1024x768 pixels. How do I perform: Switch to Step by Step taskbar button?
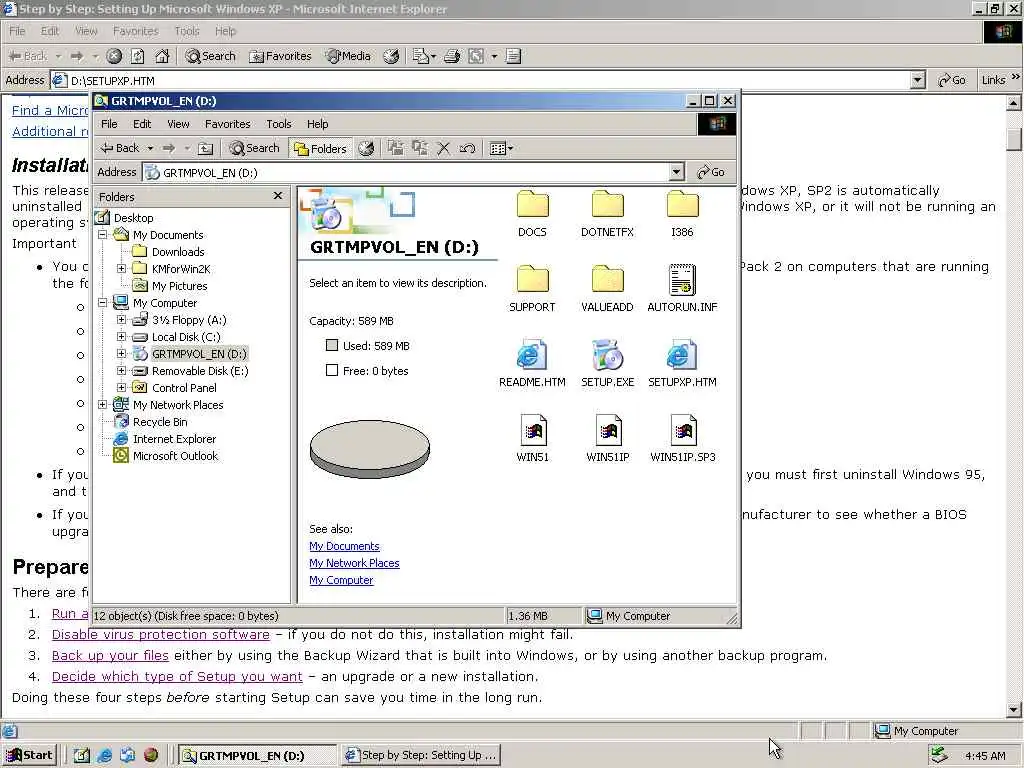421,755
